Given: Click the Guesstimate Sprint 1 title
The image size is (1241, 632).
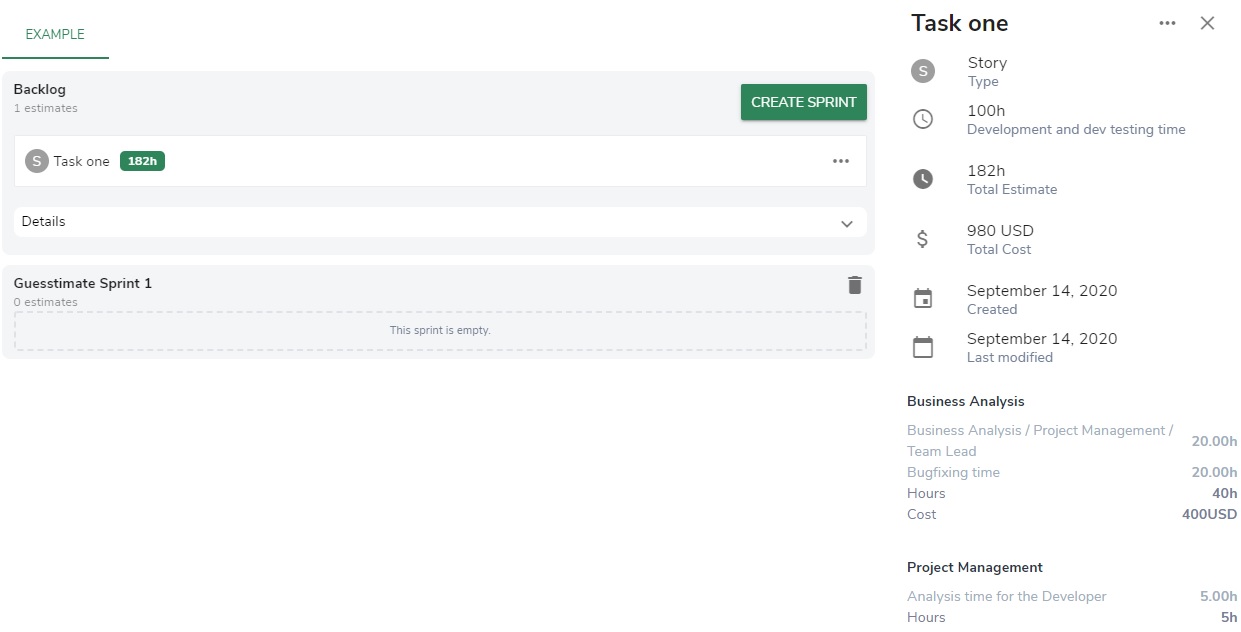Looking at the screenshot, I should pyautogui.click(x=83, y=283).
